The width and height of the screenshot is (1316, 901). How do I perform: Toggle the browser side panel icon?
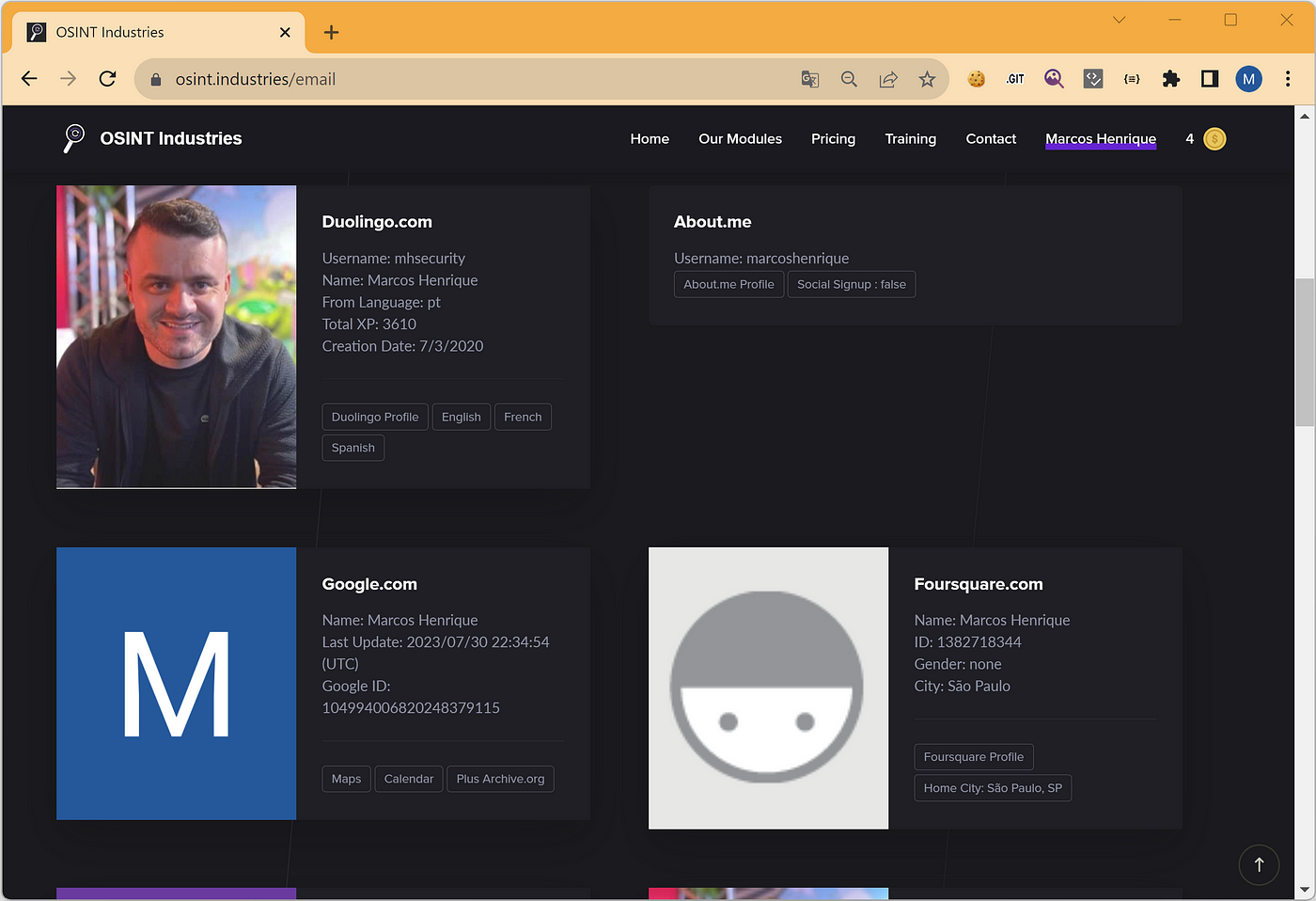[1210, 79]
